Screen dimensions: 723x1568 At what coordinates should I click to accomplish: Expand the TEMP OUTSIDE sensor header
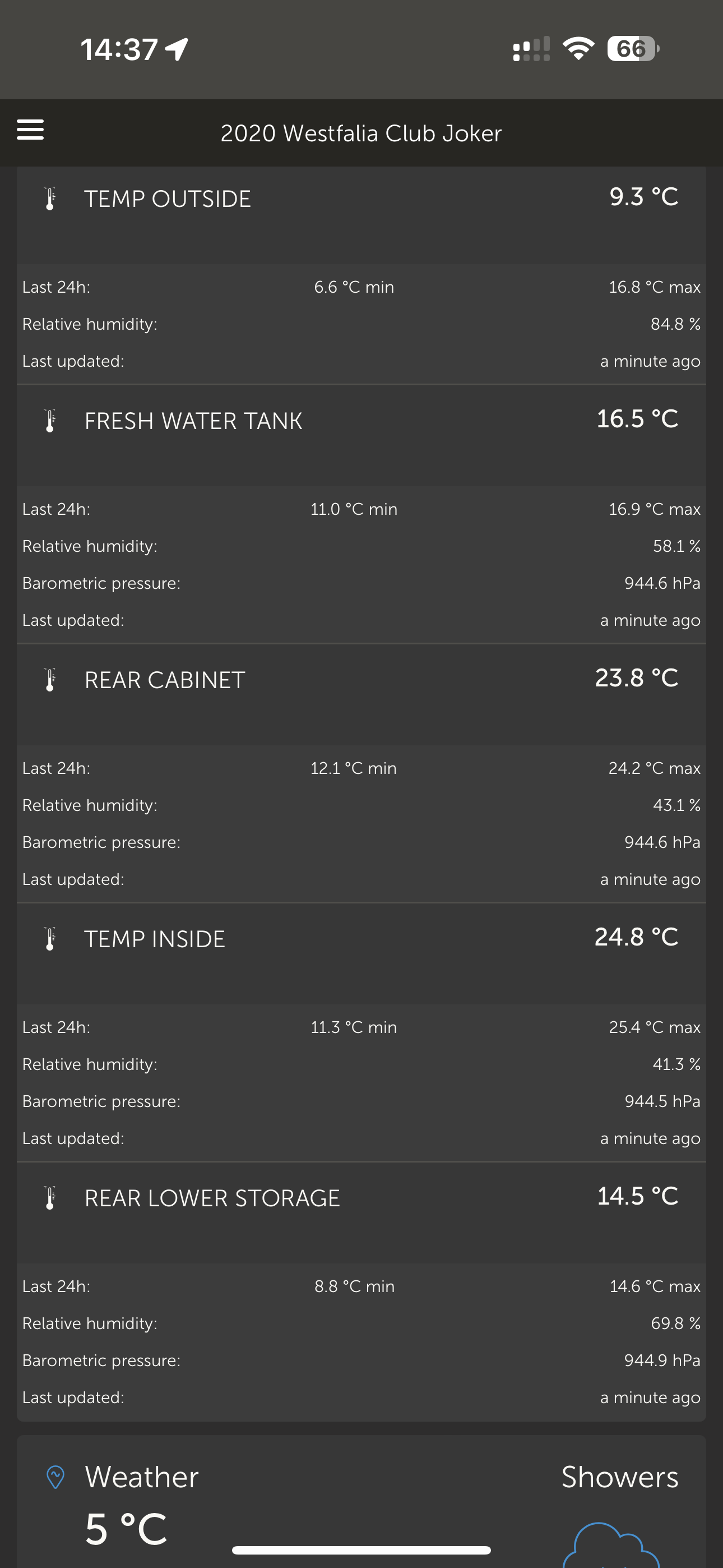361,215
